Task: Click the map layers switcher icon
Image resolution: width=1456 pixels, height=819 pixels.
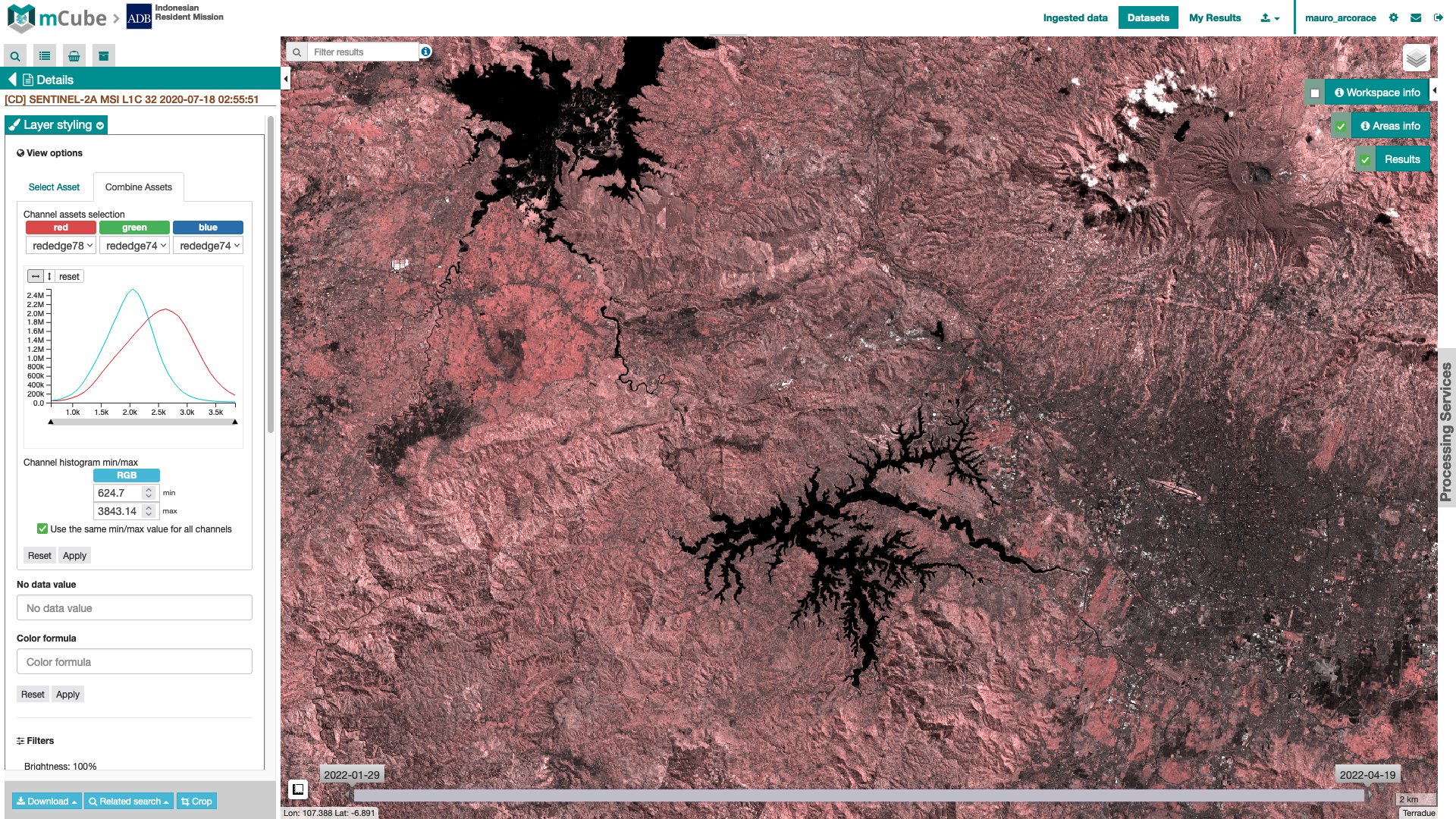Action: pos(1416,58)
